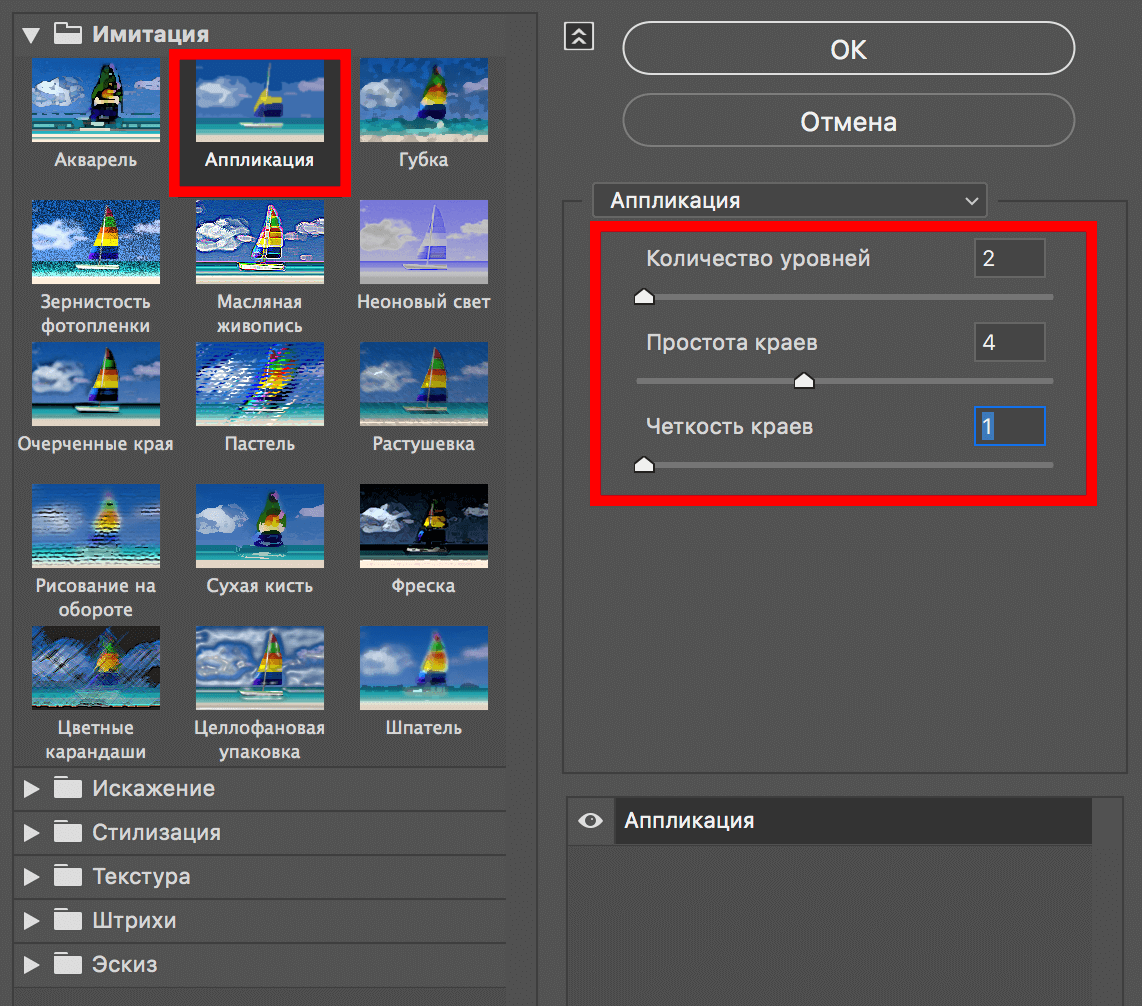Viewport: 1142px width, 1006px height.
Task: Select the Акварель filter thumbnail
Action: [96, 100]
